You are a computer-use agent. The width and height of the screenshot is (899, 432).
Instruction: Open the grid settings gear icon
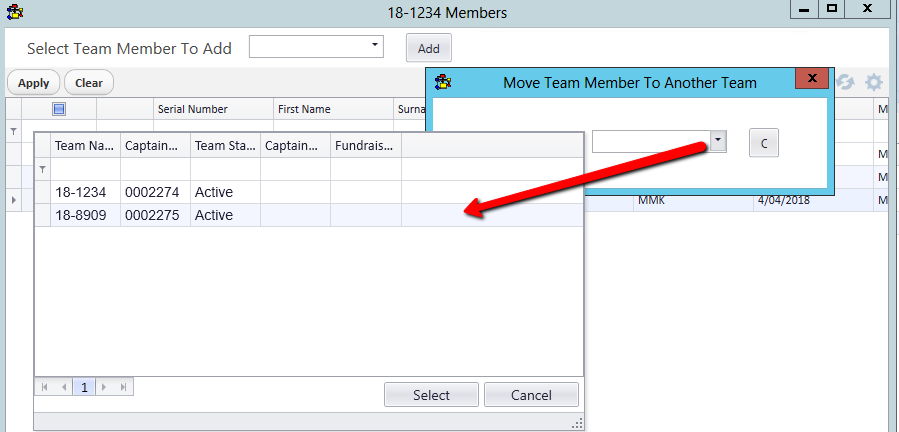click(875, 83)
